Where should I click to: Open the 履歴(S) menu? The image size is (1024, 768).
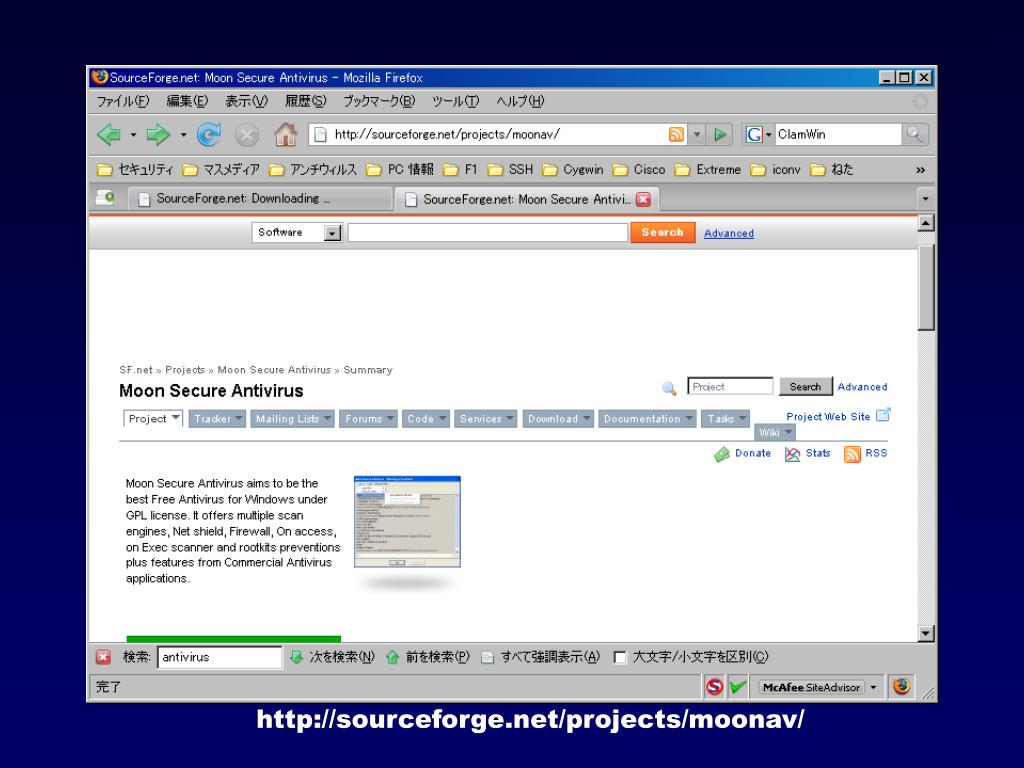click(x=305, y=101)
